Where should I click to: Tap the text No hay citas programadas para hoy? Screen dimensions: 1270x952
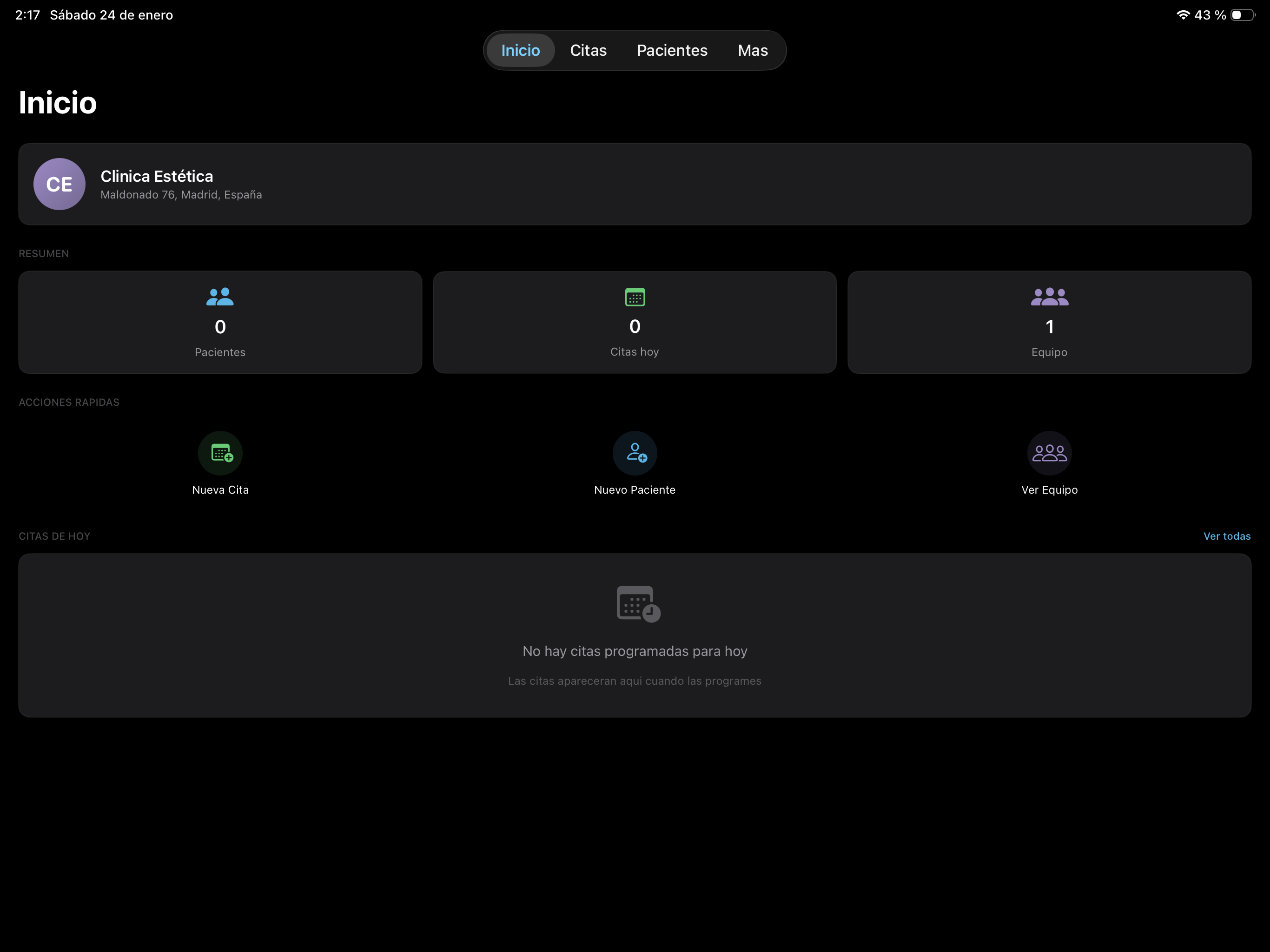635,651
